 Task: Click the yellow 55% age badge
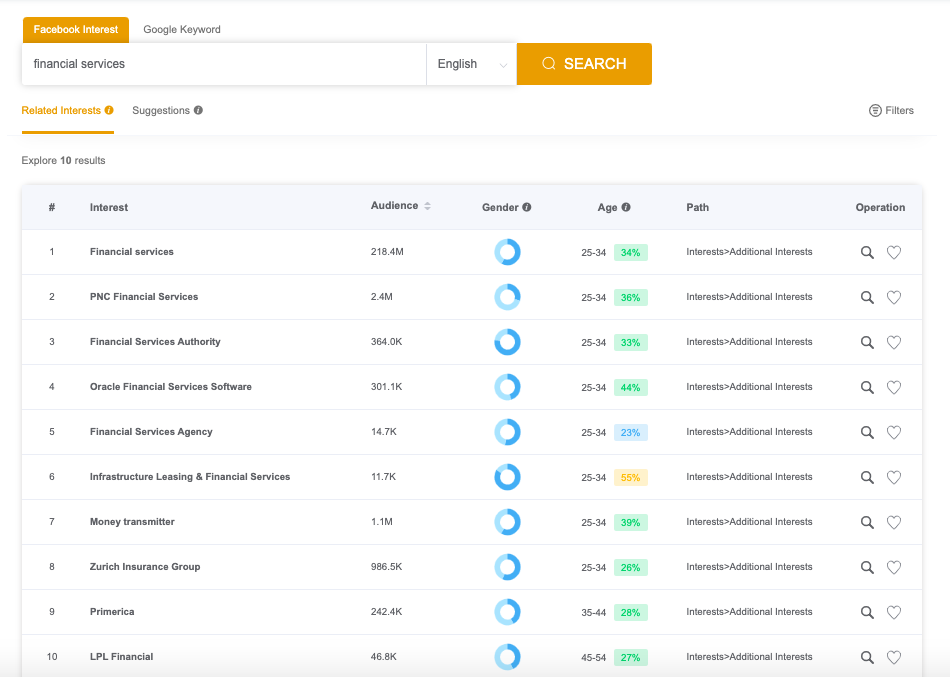coord(631,477)
